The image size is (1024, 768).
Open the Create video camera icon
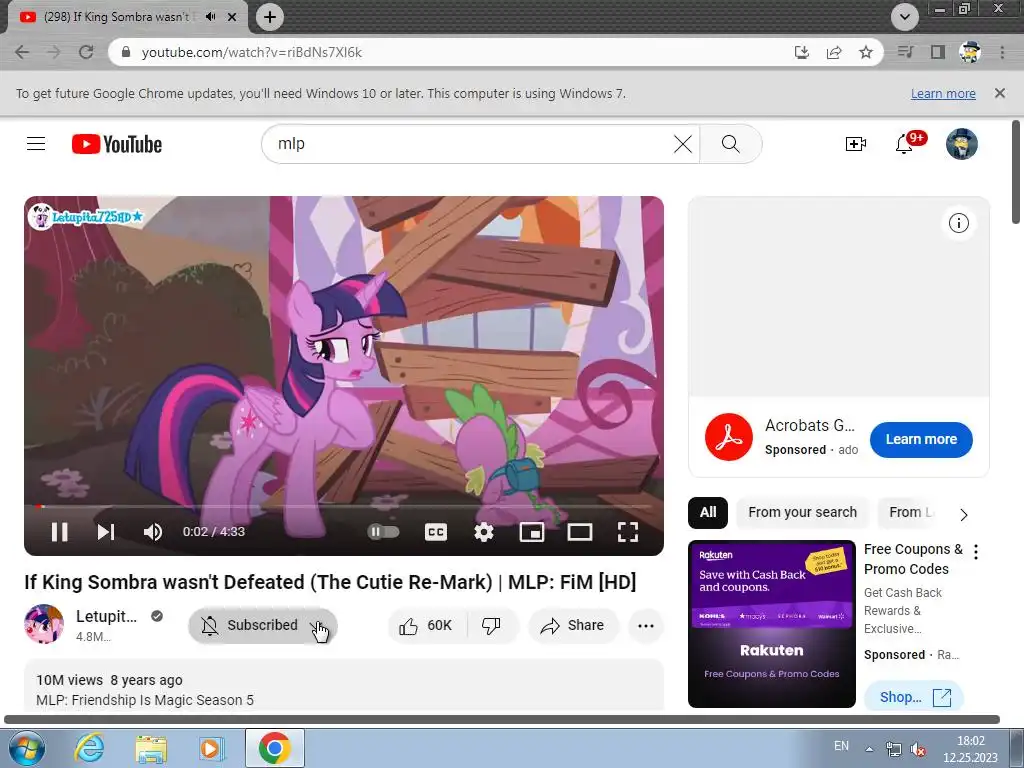click(856, 144)
